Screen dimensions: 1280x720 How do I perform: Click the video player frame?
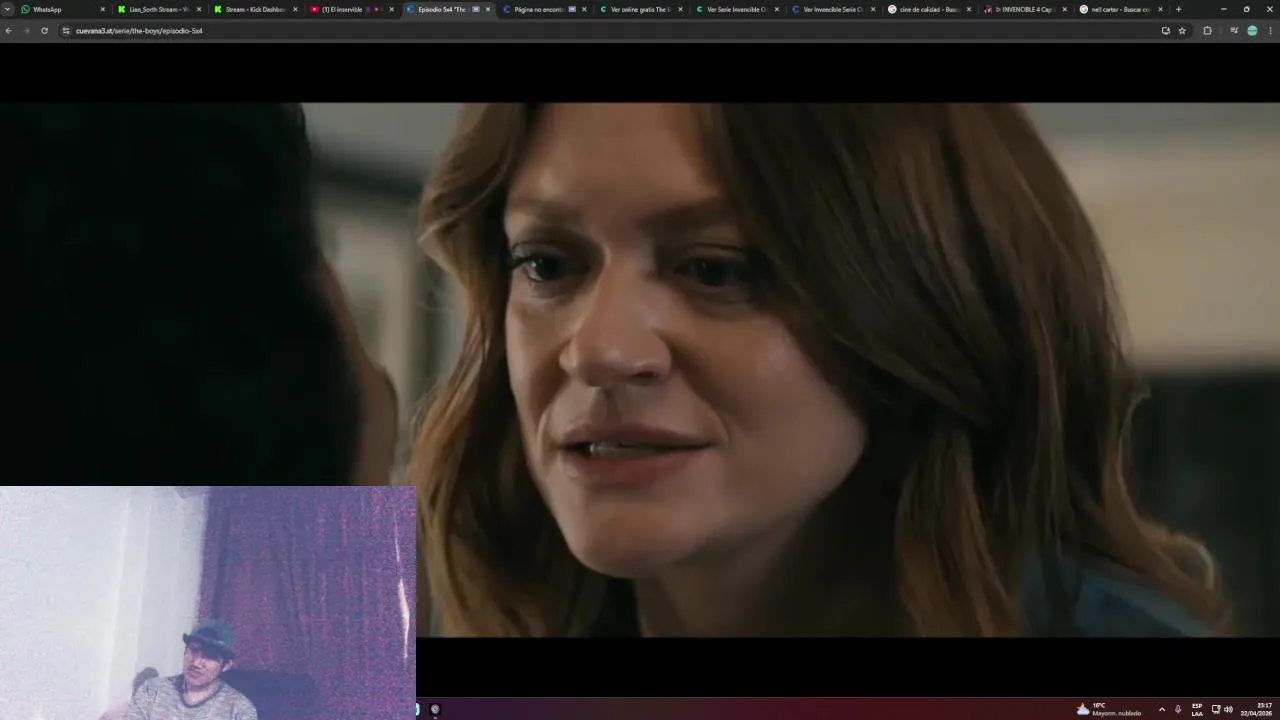click(640, 370)
